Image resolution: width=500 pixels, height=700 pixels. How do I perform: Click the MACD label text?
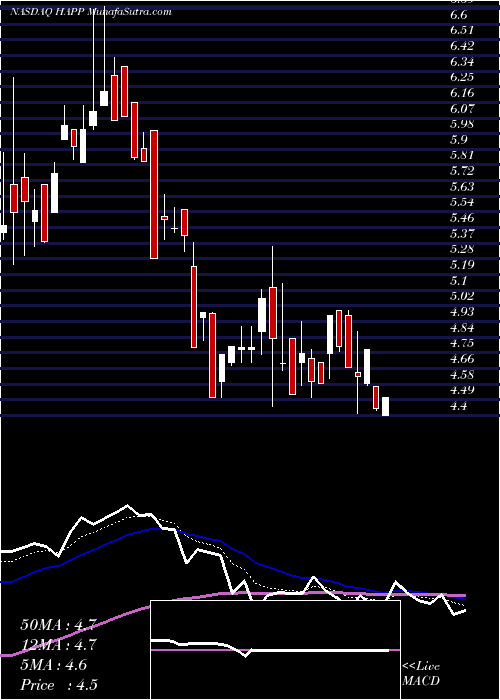coord(421,681)
